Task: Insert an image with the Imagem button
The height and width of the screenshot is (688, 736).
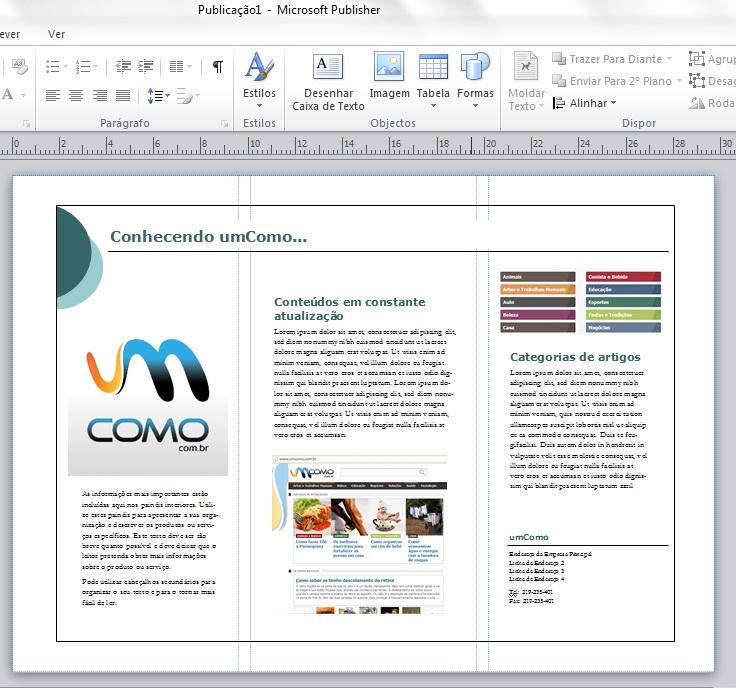Action: [x=389, y=78]
